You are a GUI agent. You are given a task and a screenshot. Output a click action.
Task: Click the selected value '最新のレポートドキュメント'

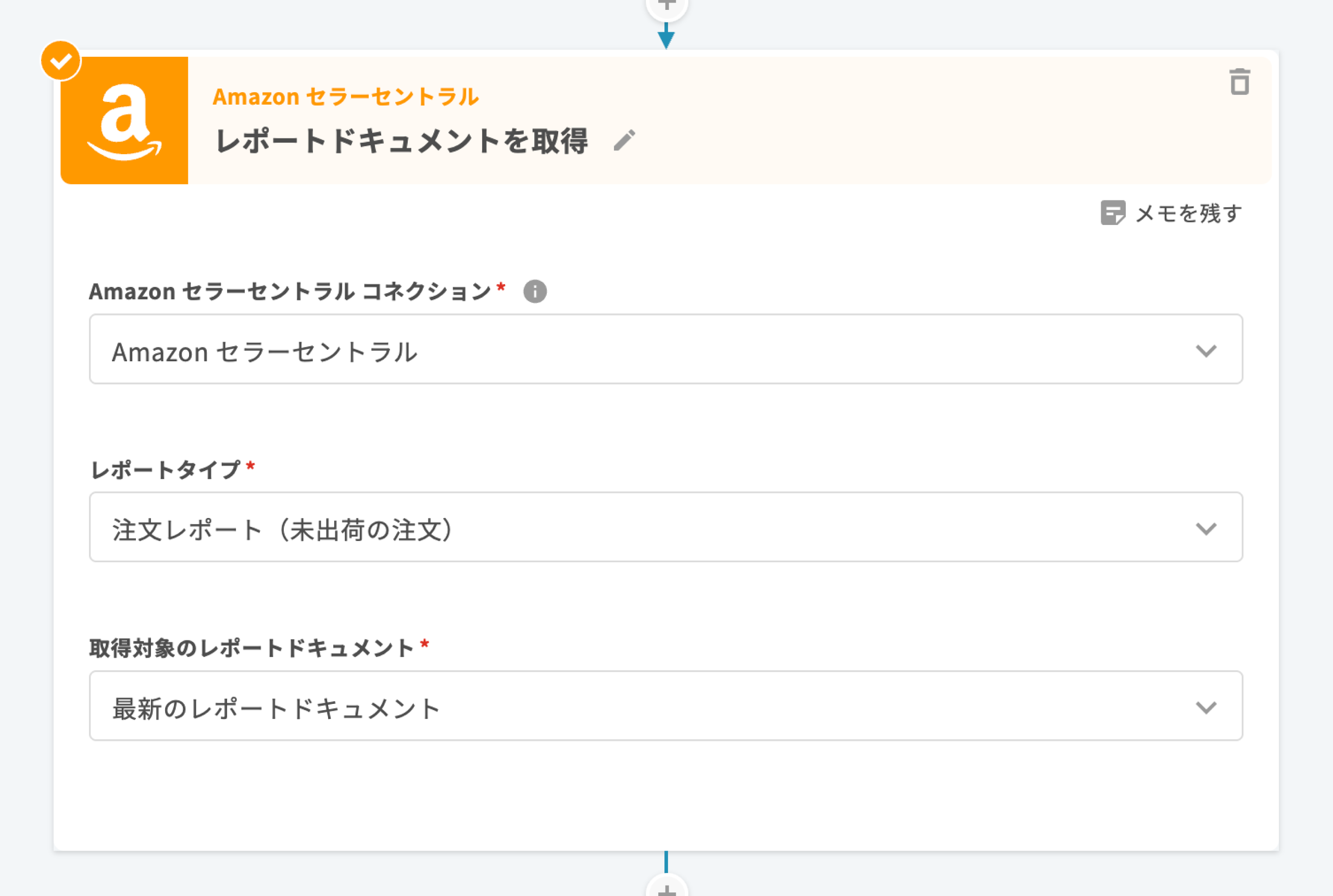point(276,708)
